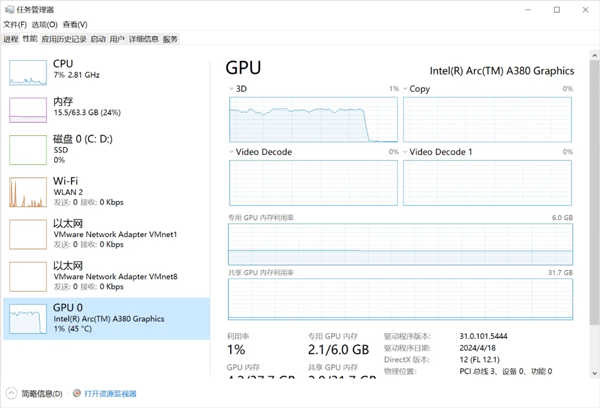Select the 以太网 VMnet8 adapter thumbnail
This screenshot has width=600, height=408.
click(x=28, y=276)
